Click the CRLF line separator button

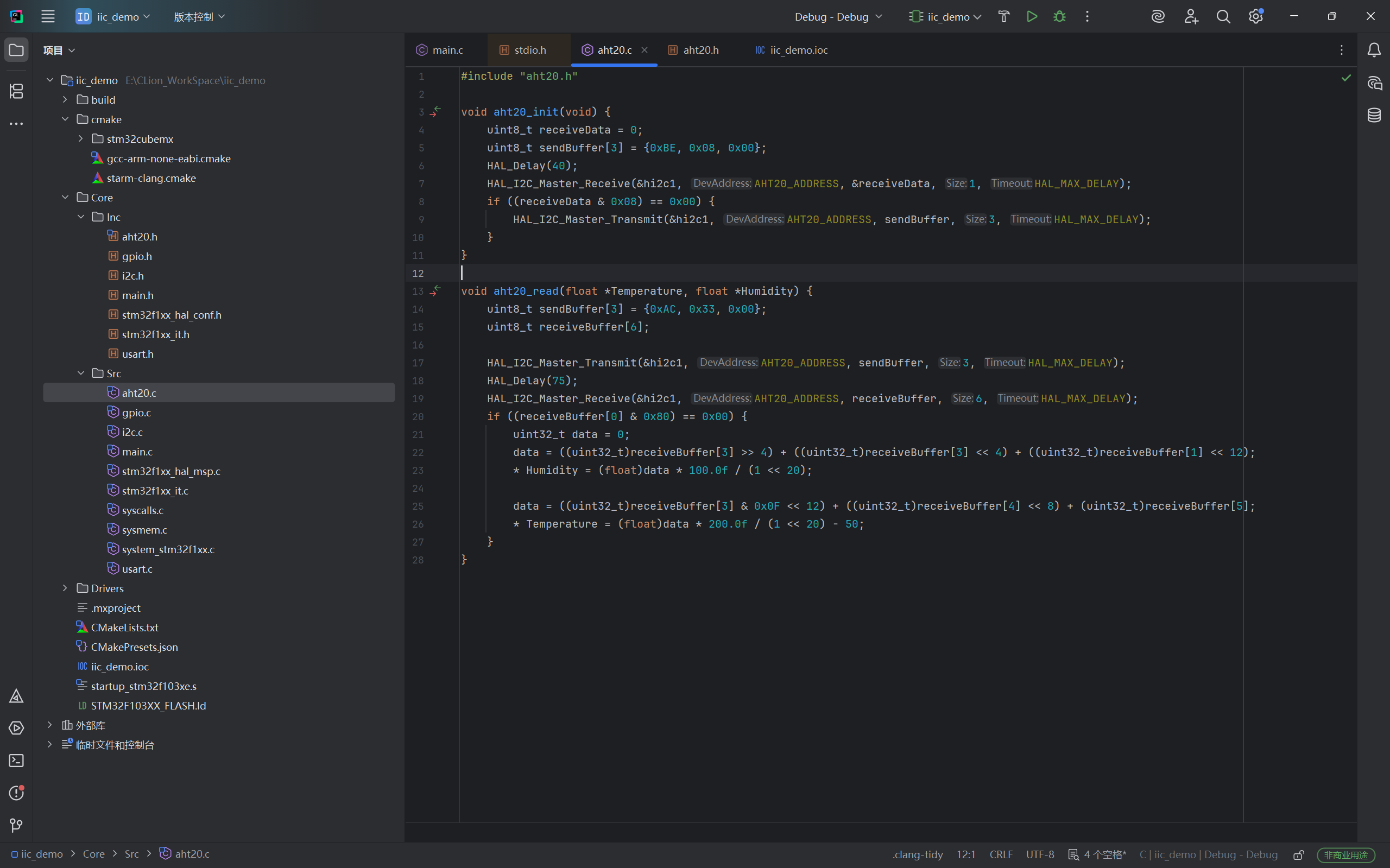pos(1001,854)
